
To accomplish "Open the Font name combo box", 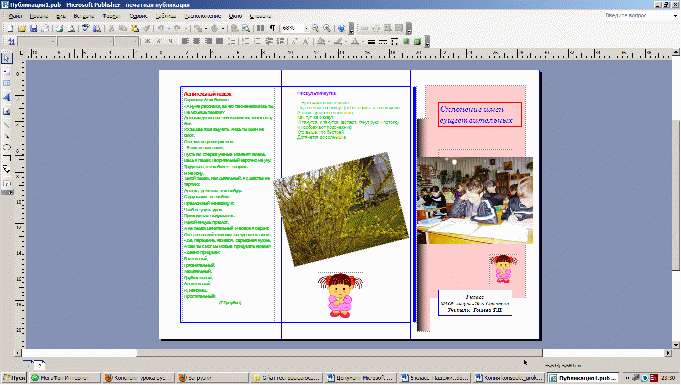I will click(x=86, y=41).
